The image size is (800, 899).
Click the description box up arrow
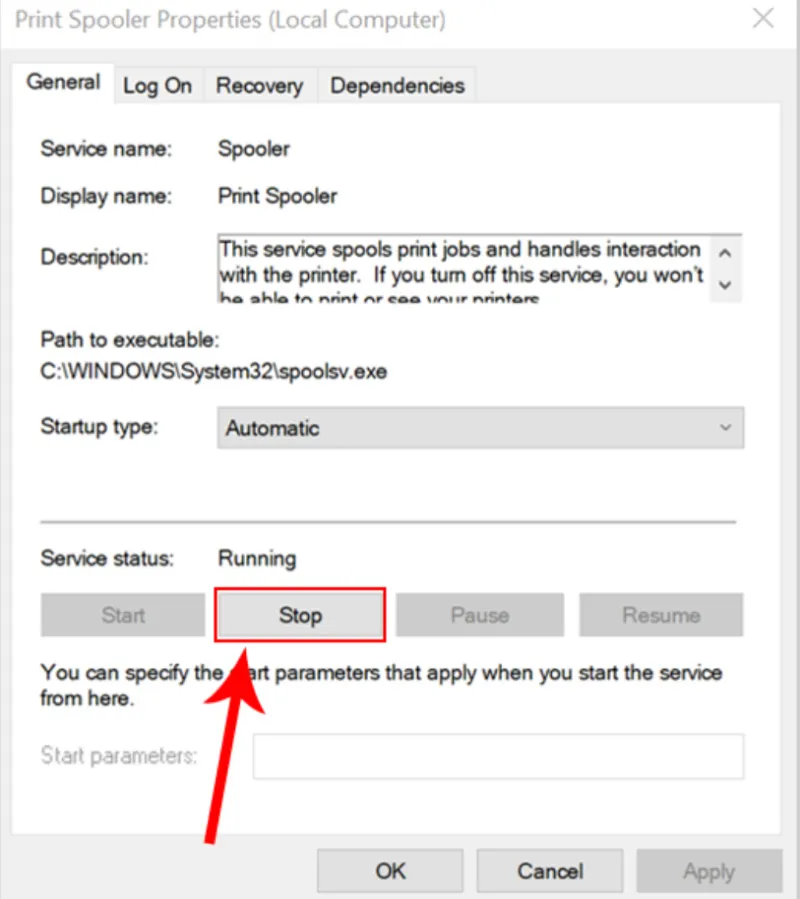pos(725,253)
